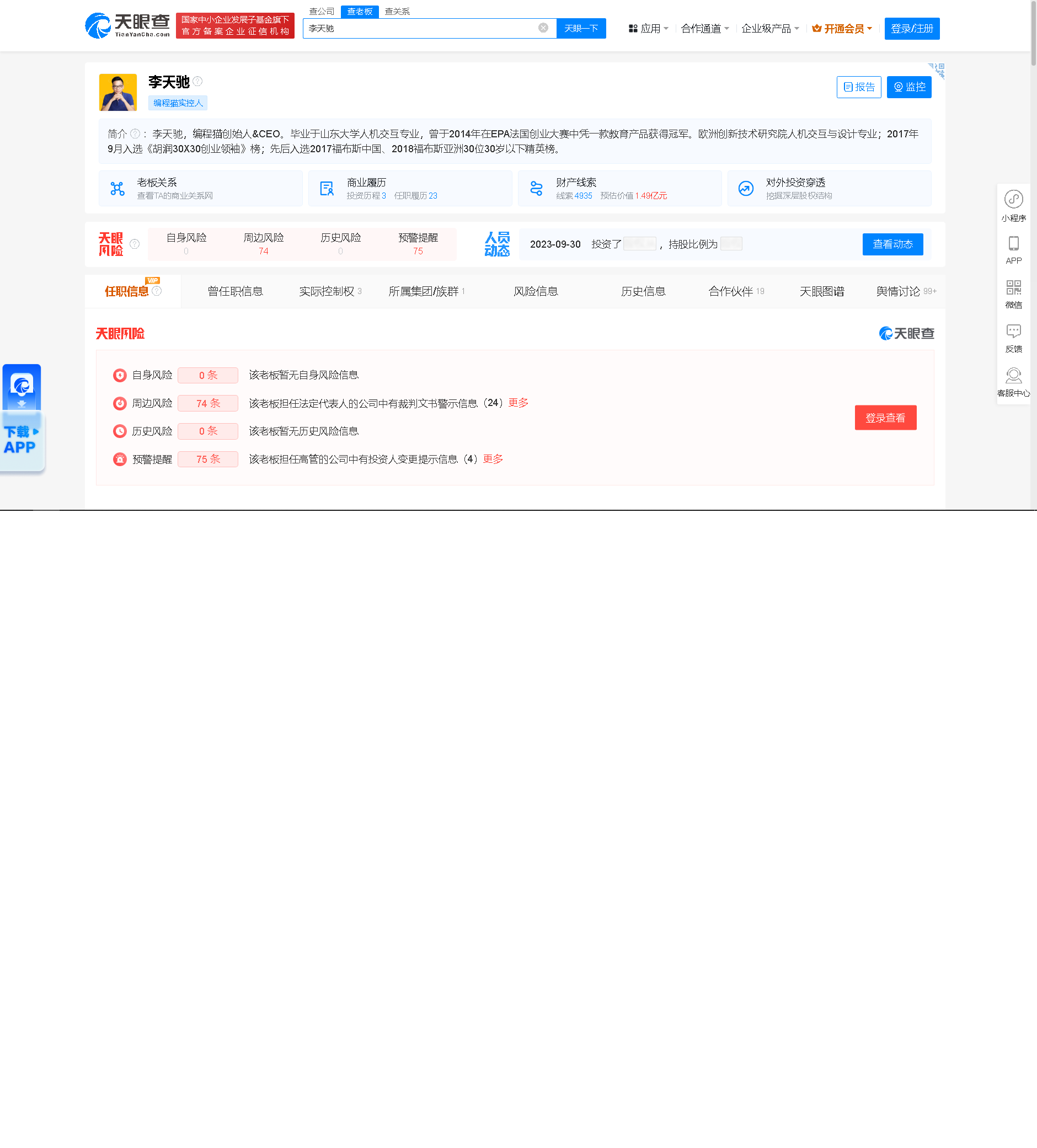
Task: Open the 舆情讨论 tab
Action: [x=906, y=292]
